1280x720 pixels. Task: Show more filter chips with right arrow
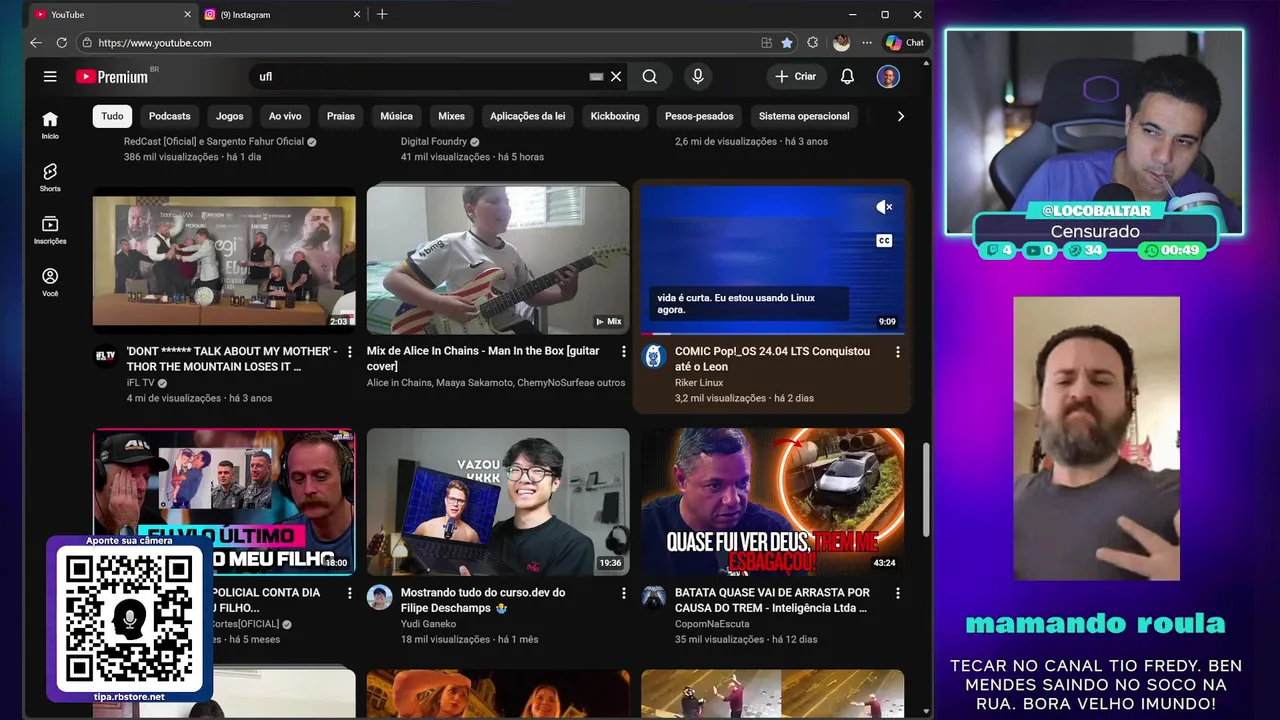[x=900, y=116]
